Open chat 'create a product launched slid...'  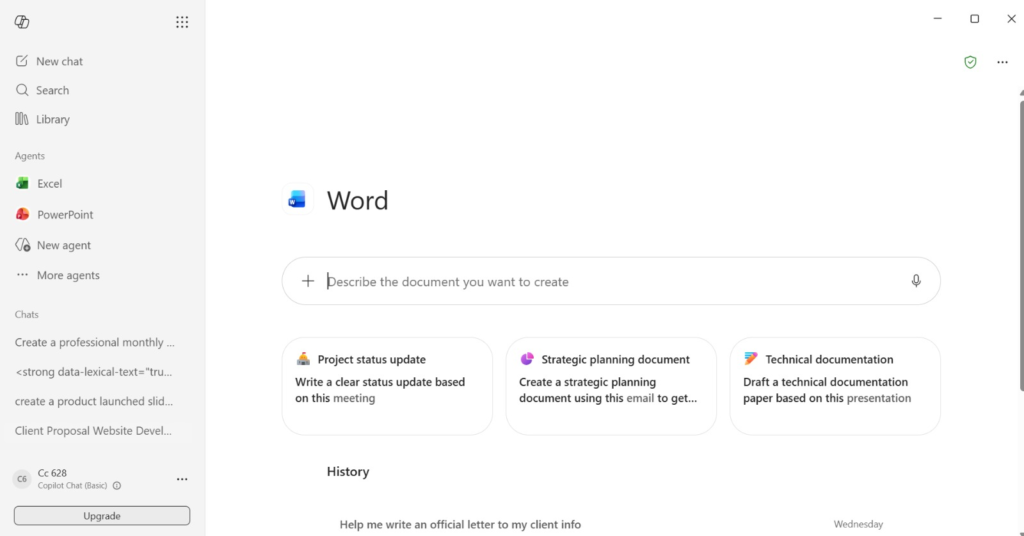pyautogui.click(x=94, y=401)
